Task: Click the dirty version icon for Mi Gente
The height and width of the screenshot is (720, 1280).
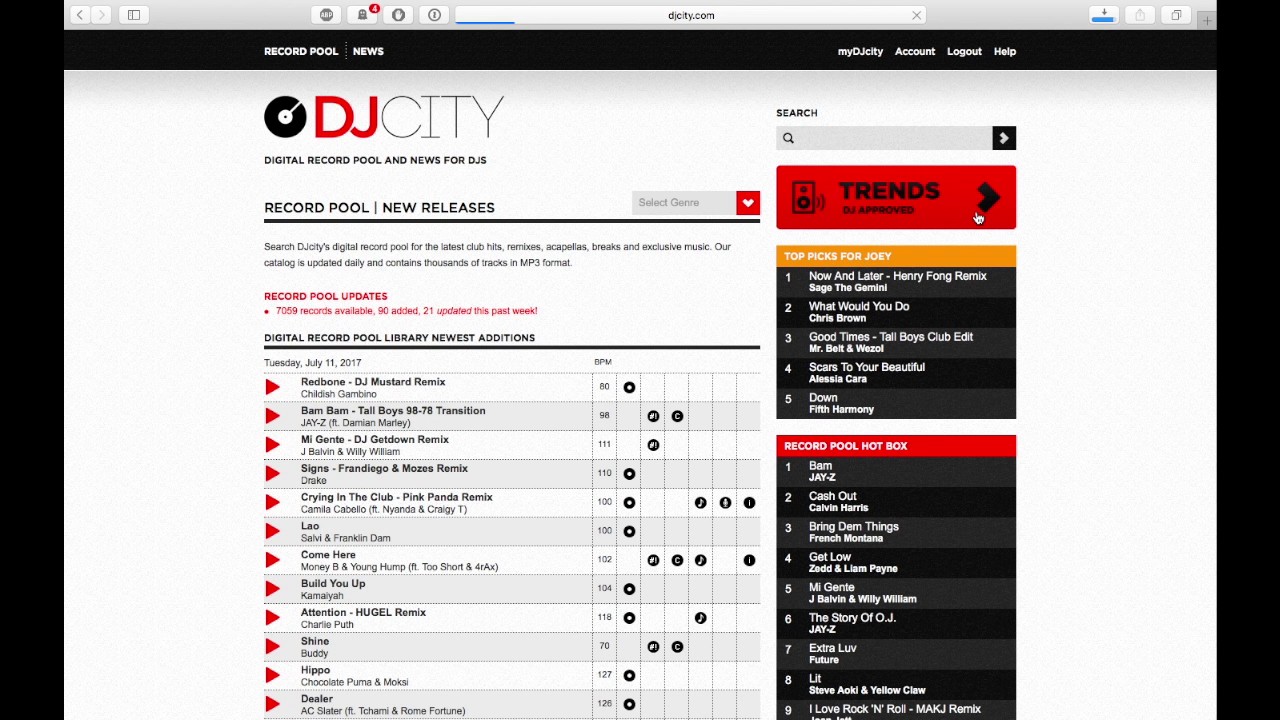Action: pyautogui.click(x=653, y=445)
